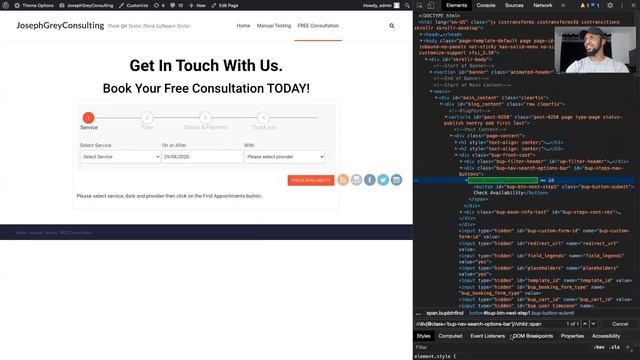Switch to the Network tab in DevTools
This screenshot has height=360, width=640.
click(542, 5)
